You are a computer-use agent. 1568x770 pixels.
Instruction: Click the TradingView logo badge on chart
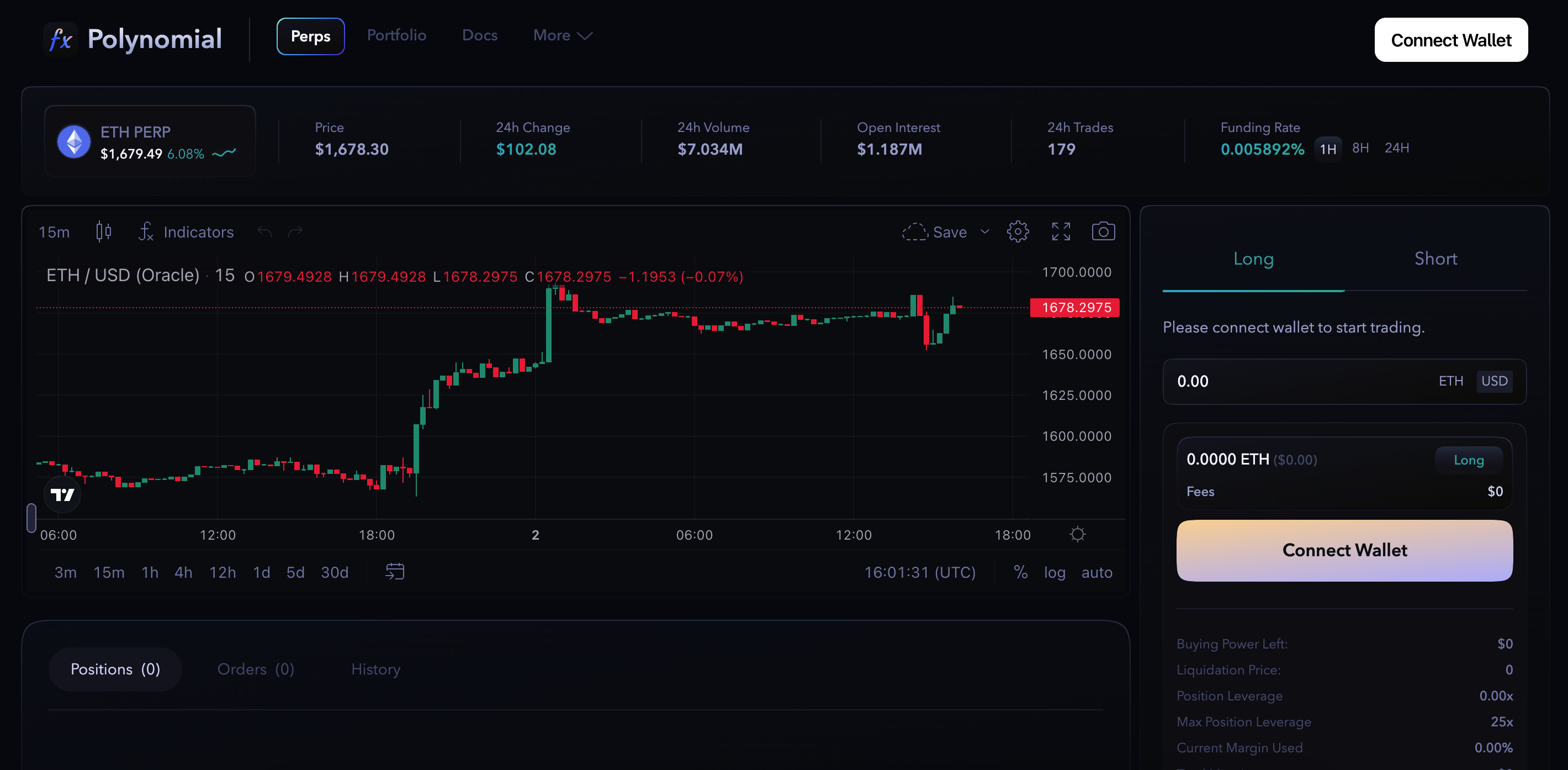coord(62,494)
